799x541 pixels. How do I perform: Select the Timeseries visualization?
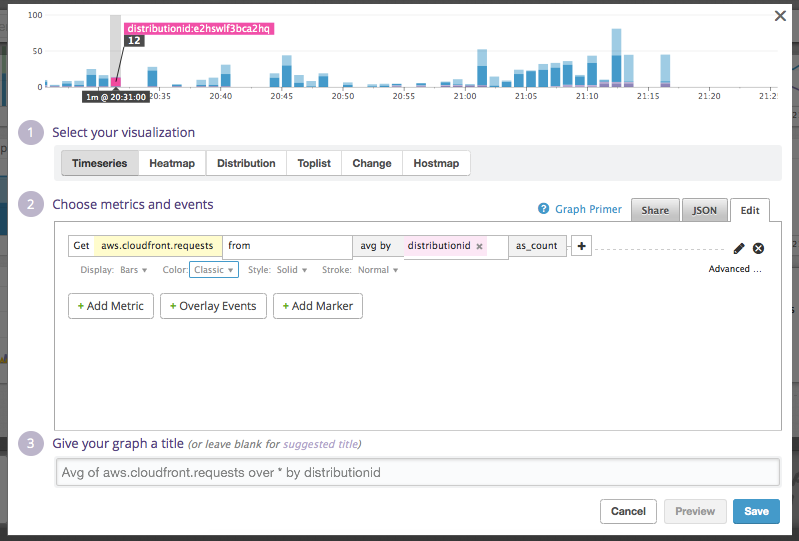(100, 163)
